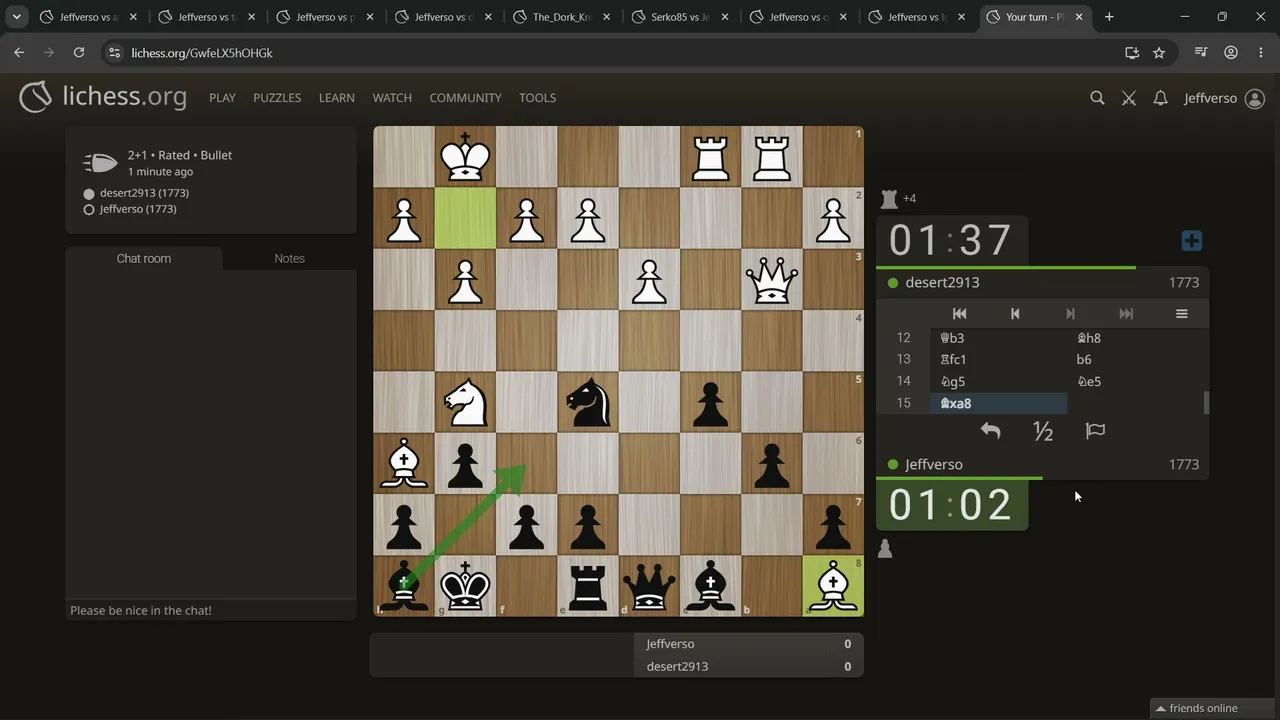The image size is (1280, 720).
Task: Click the install app icon in address bar
Action: coord(1132,53)
